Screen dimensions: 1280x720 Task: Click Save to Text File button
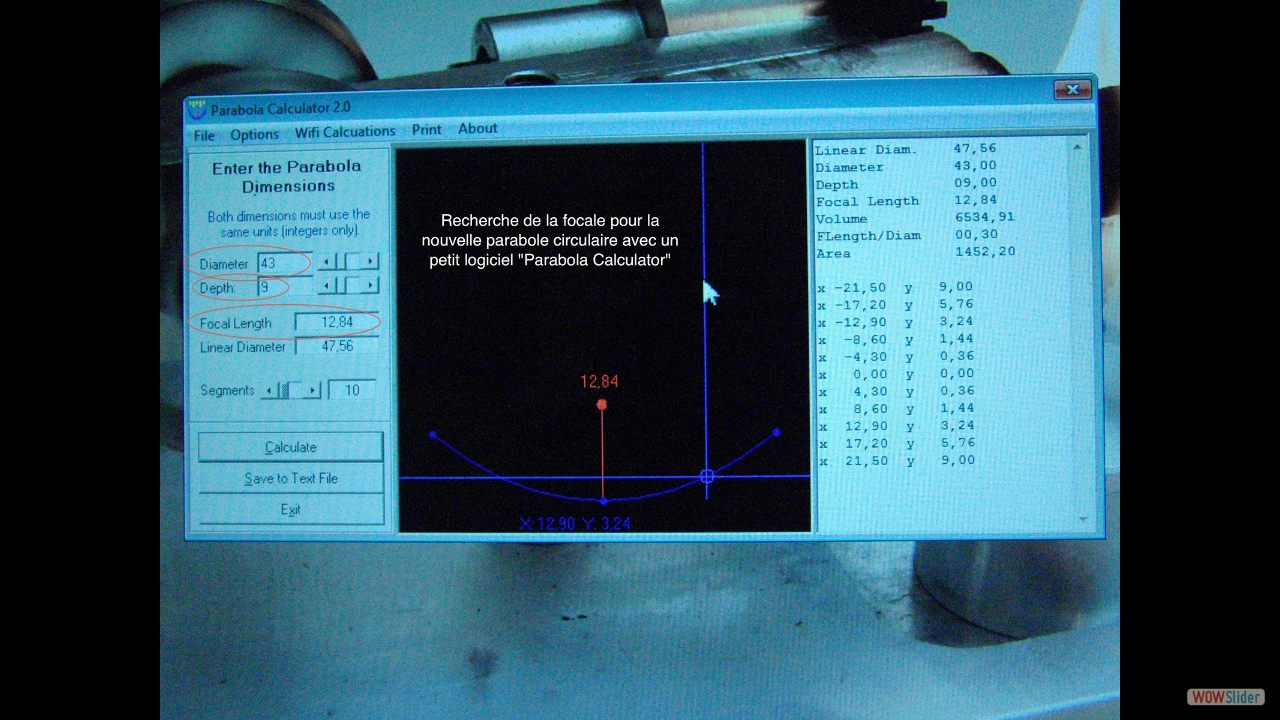point(291,479)
